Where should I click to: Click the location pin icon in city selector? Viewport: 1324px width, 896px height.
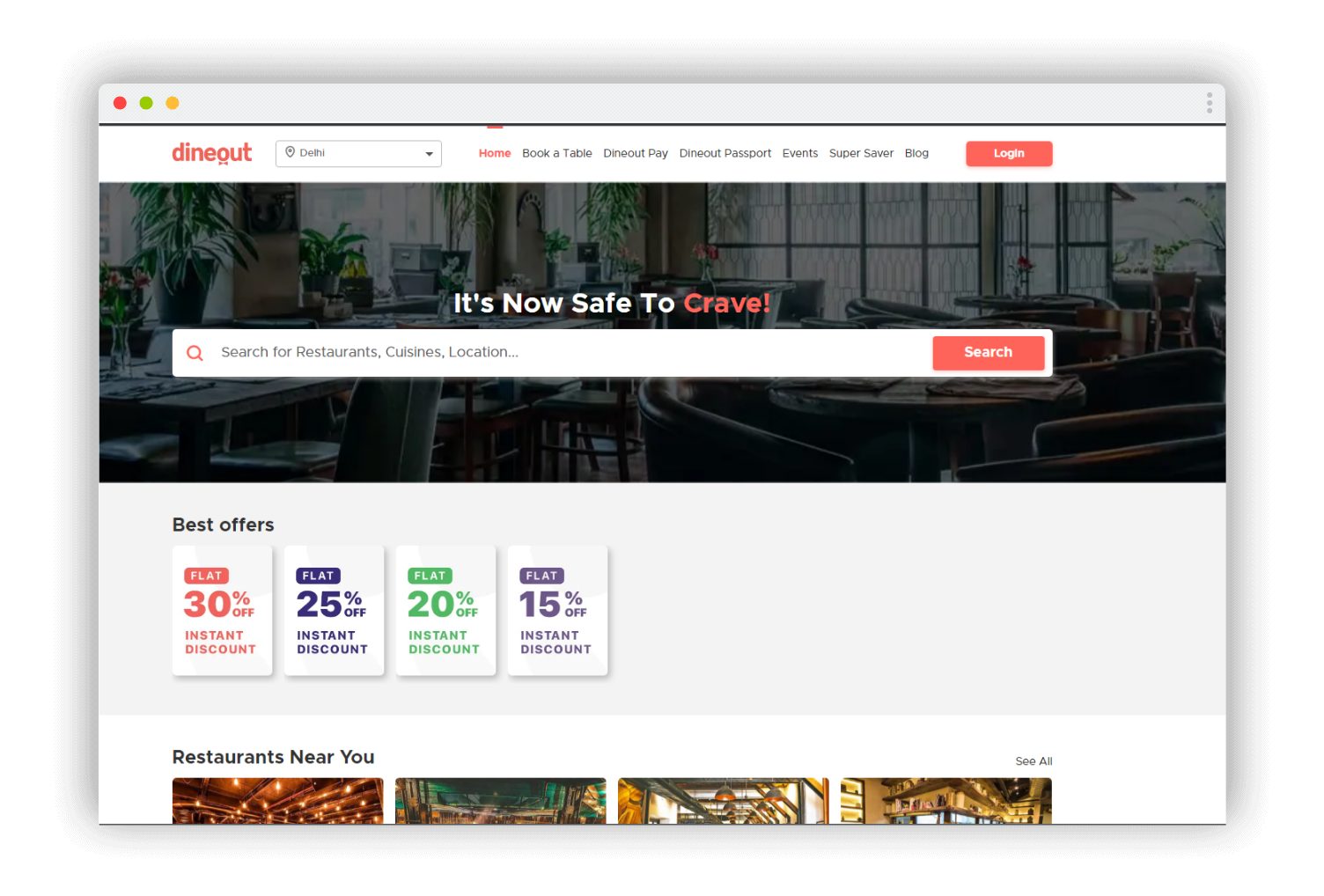pos(290,152)
